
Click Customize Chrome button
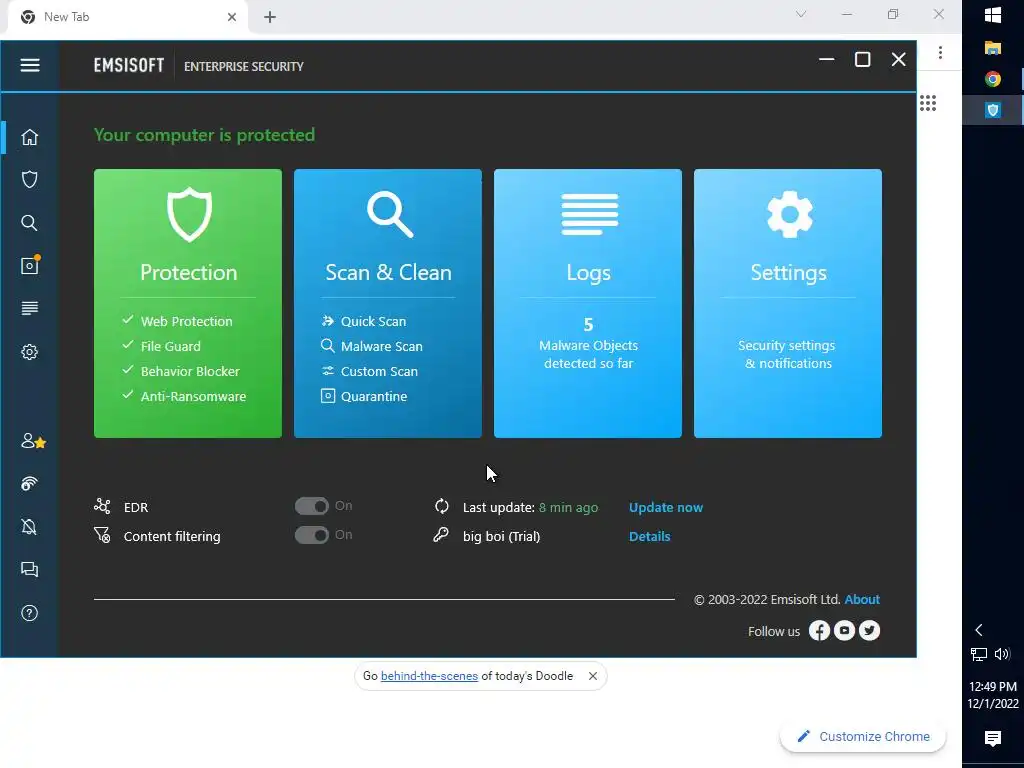pyautogui.click(x=863, y=737)
